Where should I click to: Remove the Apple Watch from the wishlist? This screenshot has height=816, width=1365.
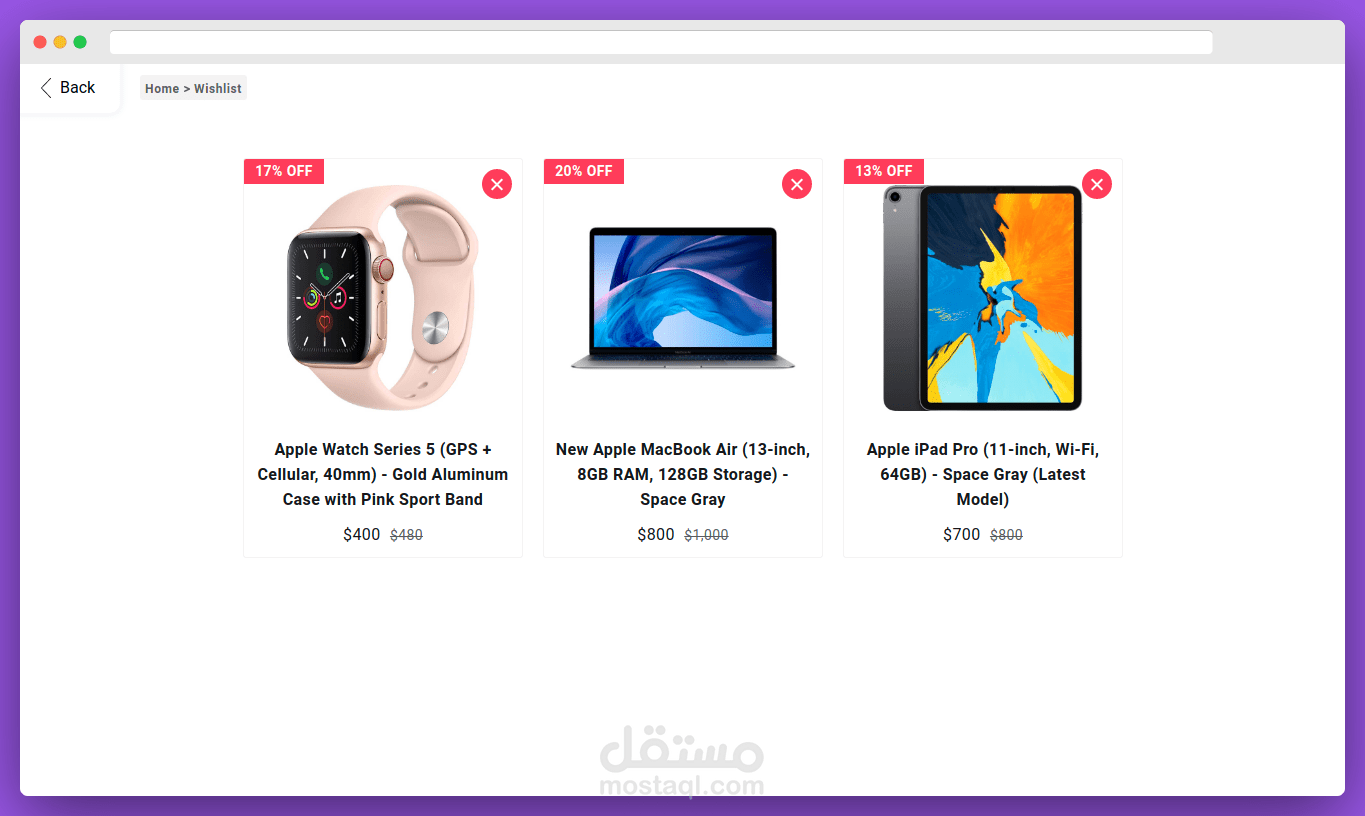tap(497, 184)
